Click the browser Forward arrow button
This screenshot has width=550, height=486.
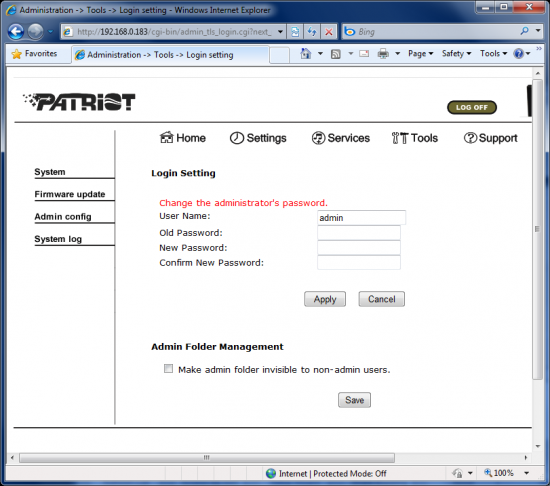[35, 32]
